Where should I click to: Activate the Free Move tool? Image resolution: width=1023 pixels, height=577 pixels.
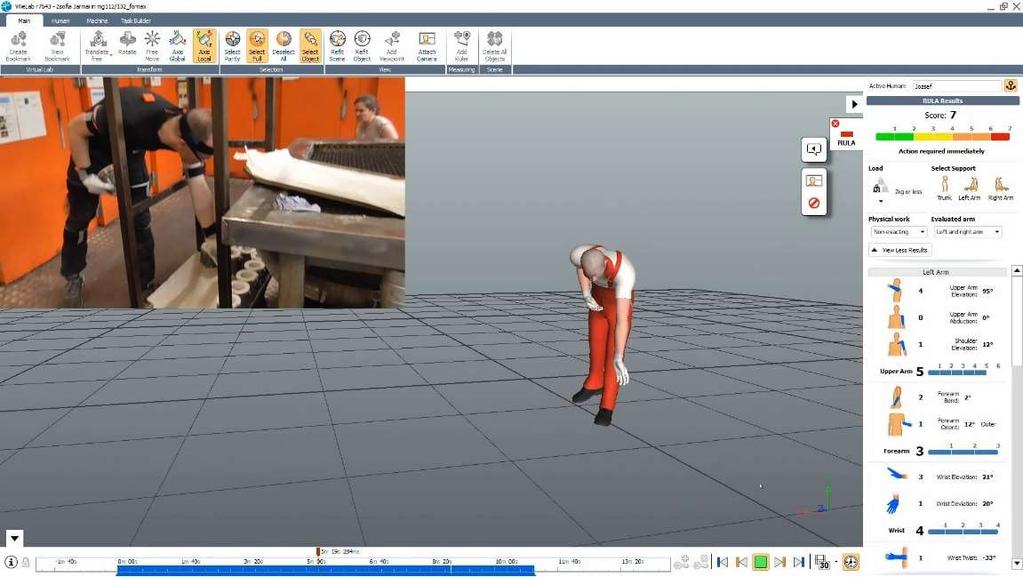[x=152, y=46]
